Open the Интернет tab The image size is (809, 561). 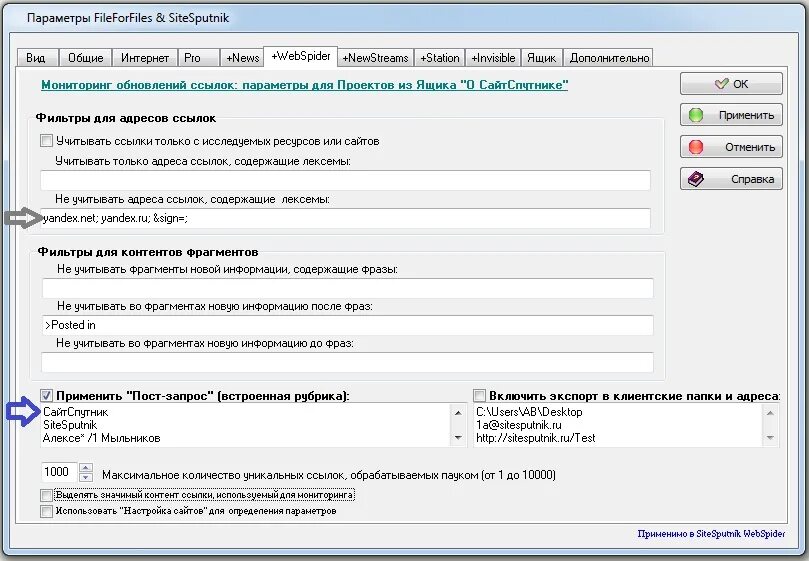[145, 58]
